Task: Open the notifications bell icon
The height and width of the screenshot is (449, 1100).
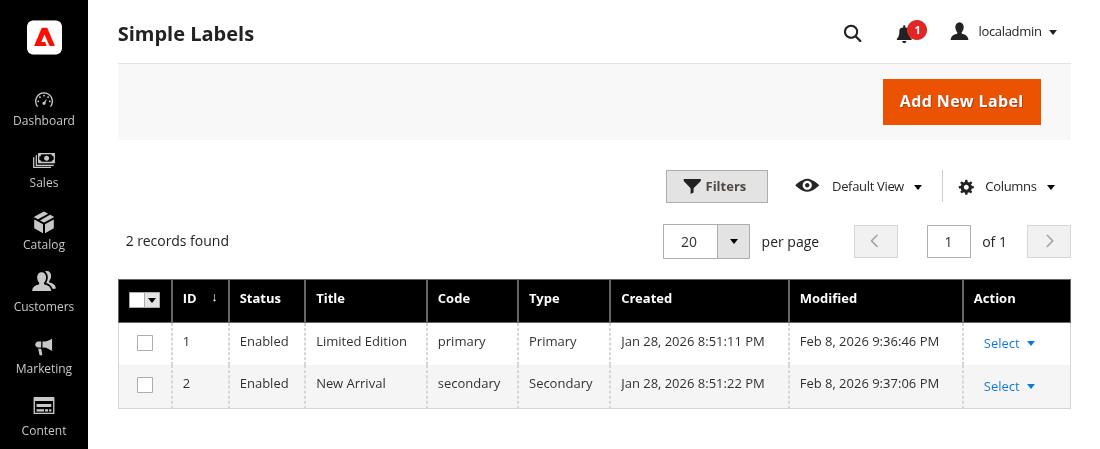Action: 904,34
